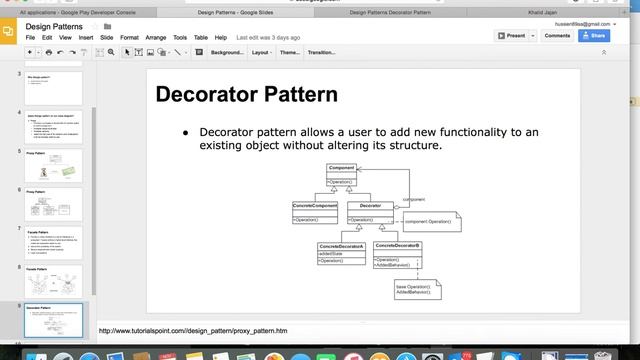Viewport: 640px width, 360px height.
Task: Select the UML decorator diagram image
Action: click(x=377, y=231)
